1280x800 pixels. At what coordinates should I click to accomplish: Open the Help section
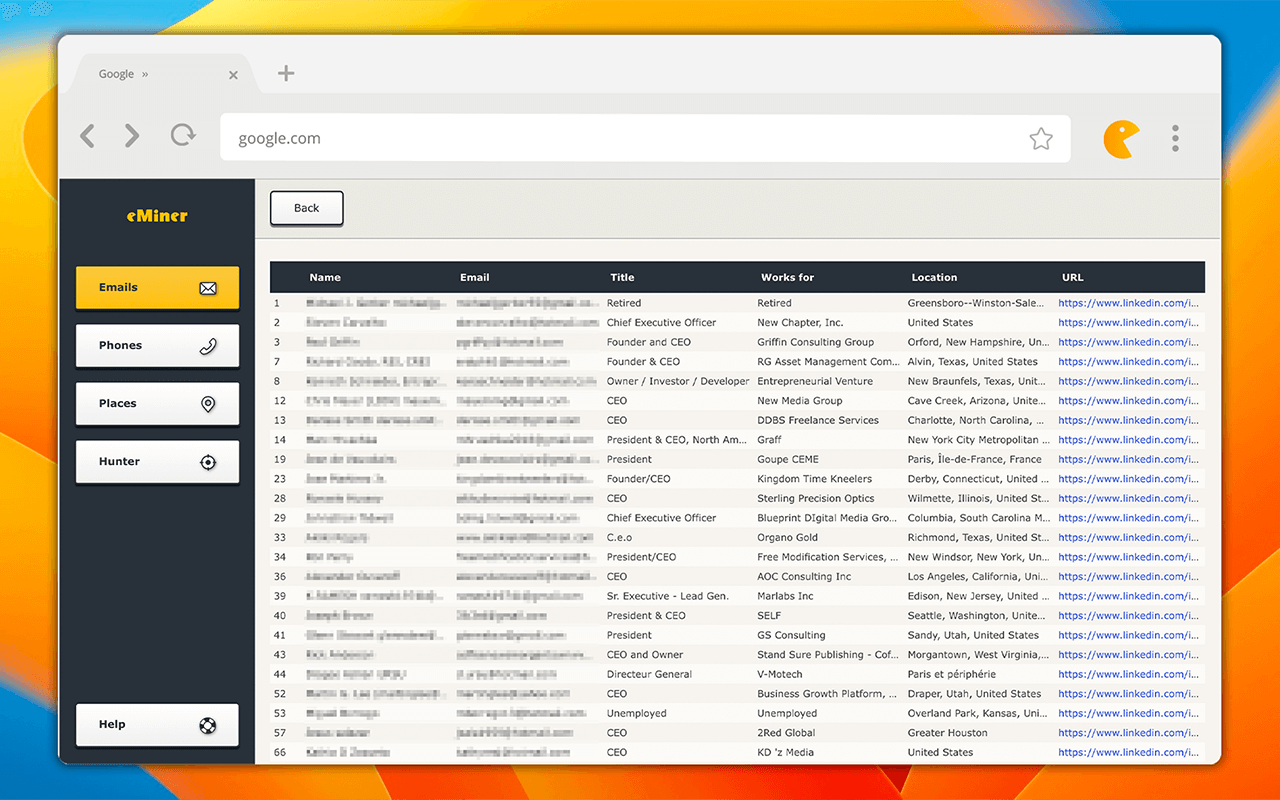(x=157, y=725)
